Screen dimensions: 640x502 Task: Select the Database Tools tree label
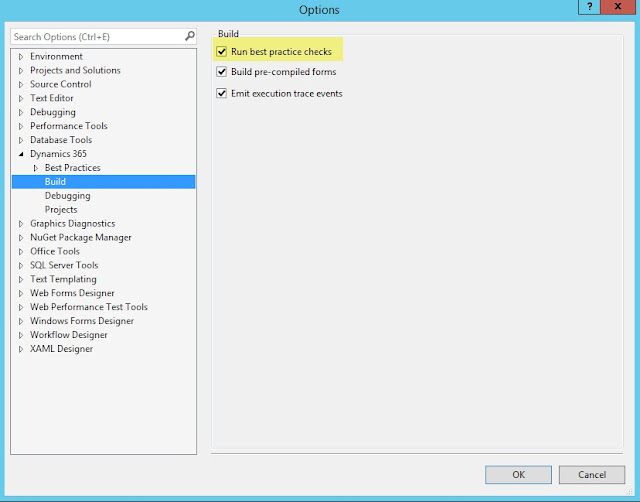click(61, 140)
